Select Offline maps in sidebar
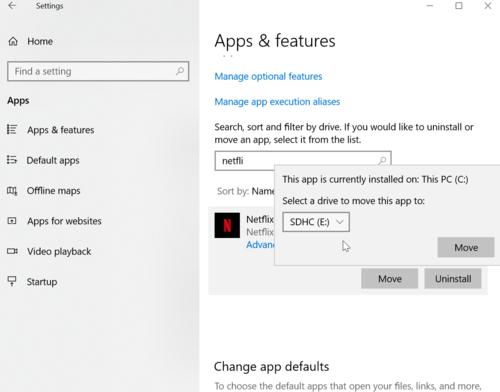Screen dimensions: 500x392 point(54,191)
